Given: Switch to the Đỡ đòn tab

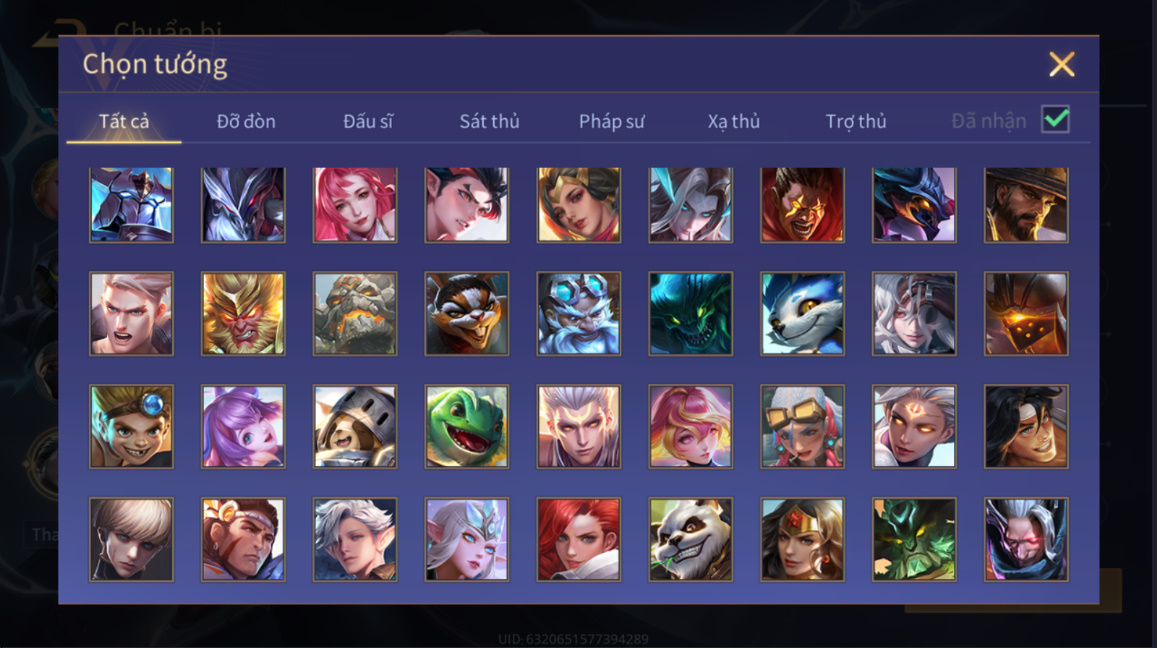Looking at the screenshot, I should click(x=246, y=121).
